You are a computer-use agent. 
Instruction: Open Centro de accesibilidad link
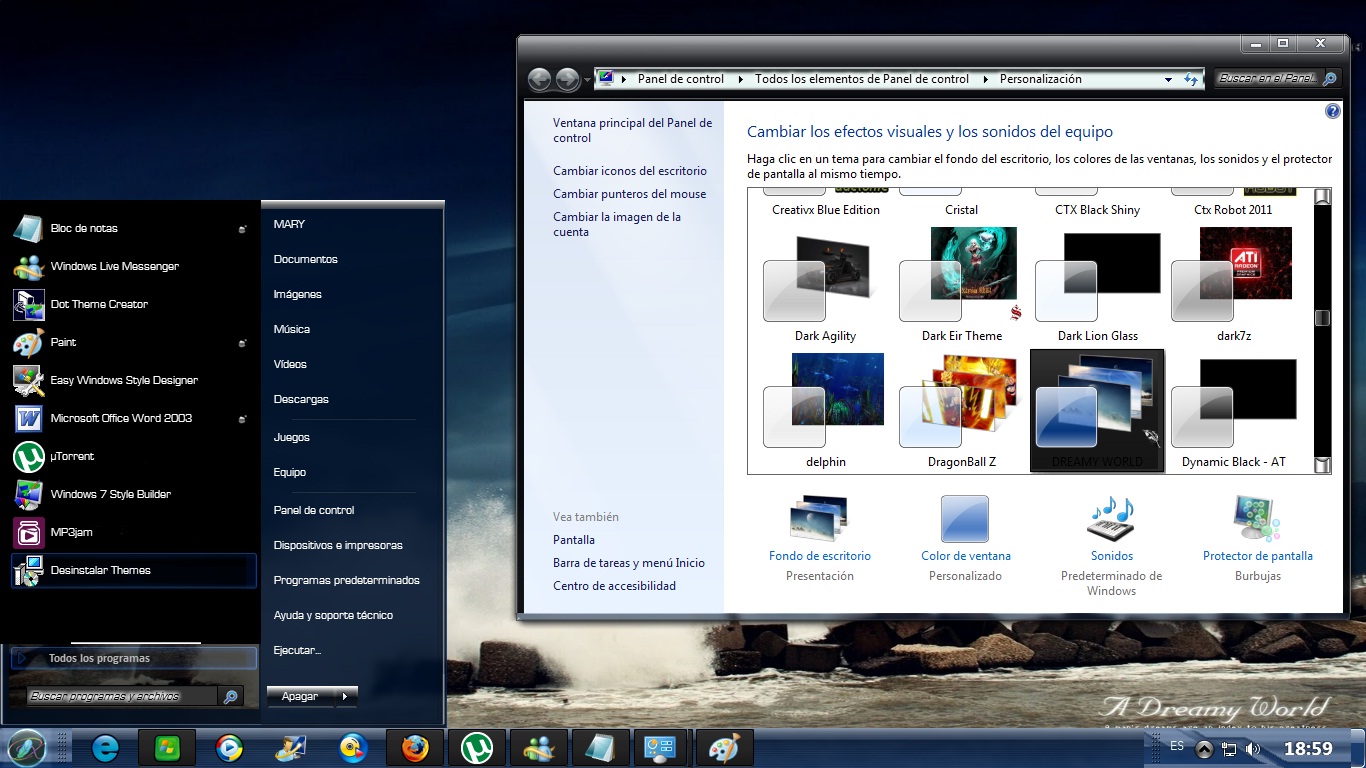click(x=614, y=586)
